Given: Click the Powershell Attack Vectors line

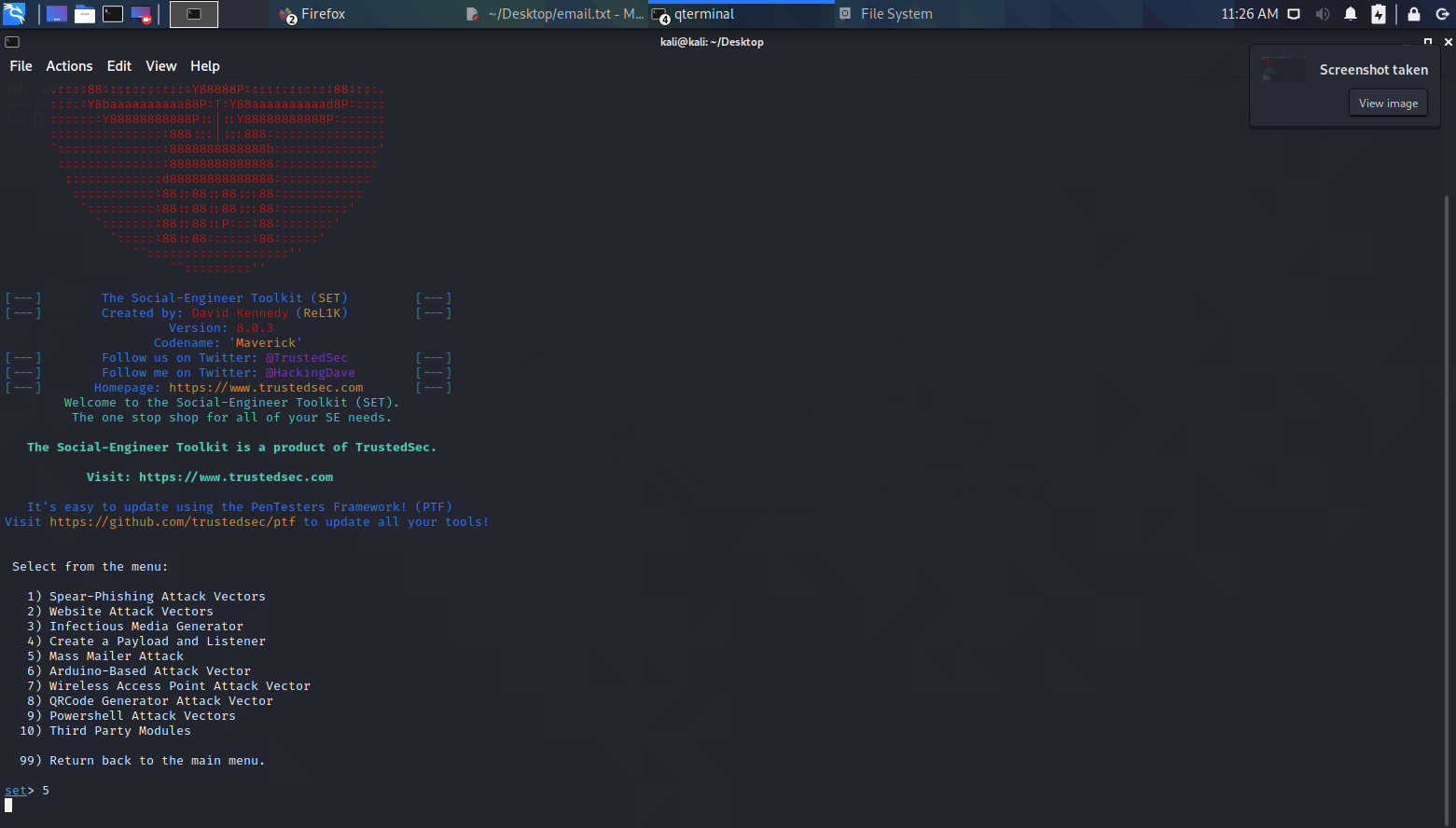Looking at the screenshot, I should 132,716.
